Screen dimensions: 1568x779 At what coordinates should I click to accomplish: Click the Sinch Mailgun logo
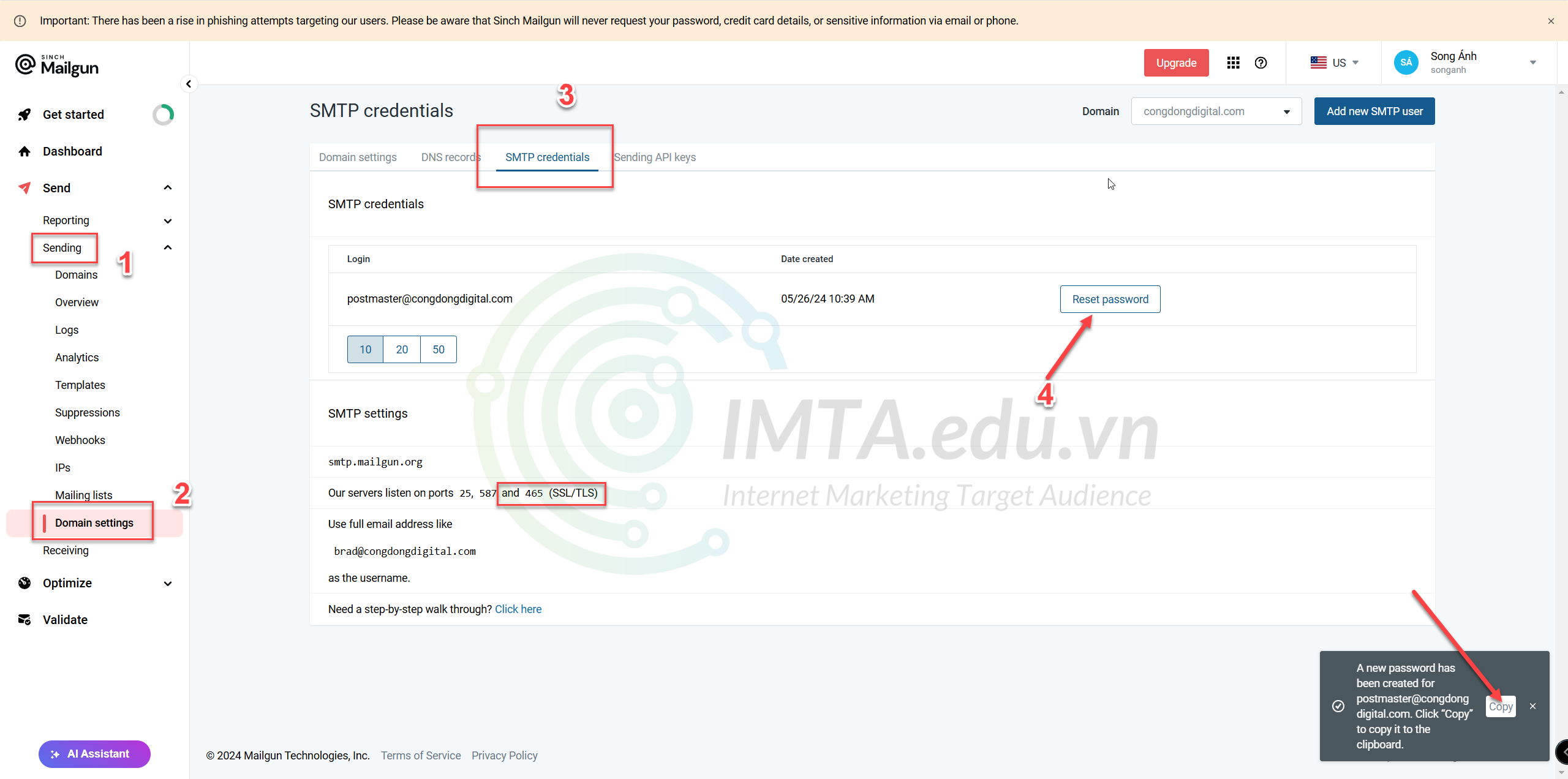pos(57,65)
